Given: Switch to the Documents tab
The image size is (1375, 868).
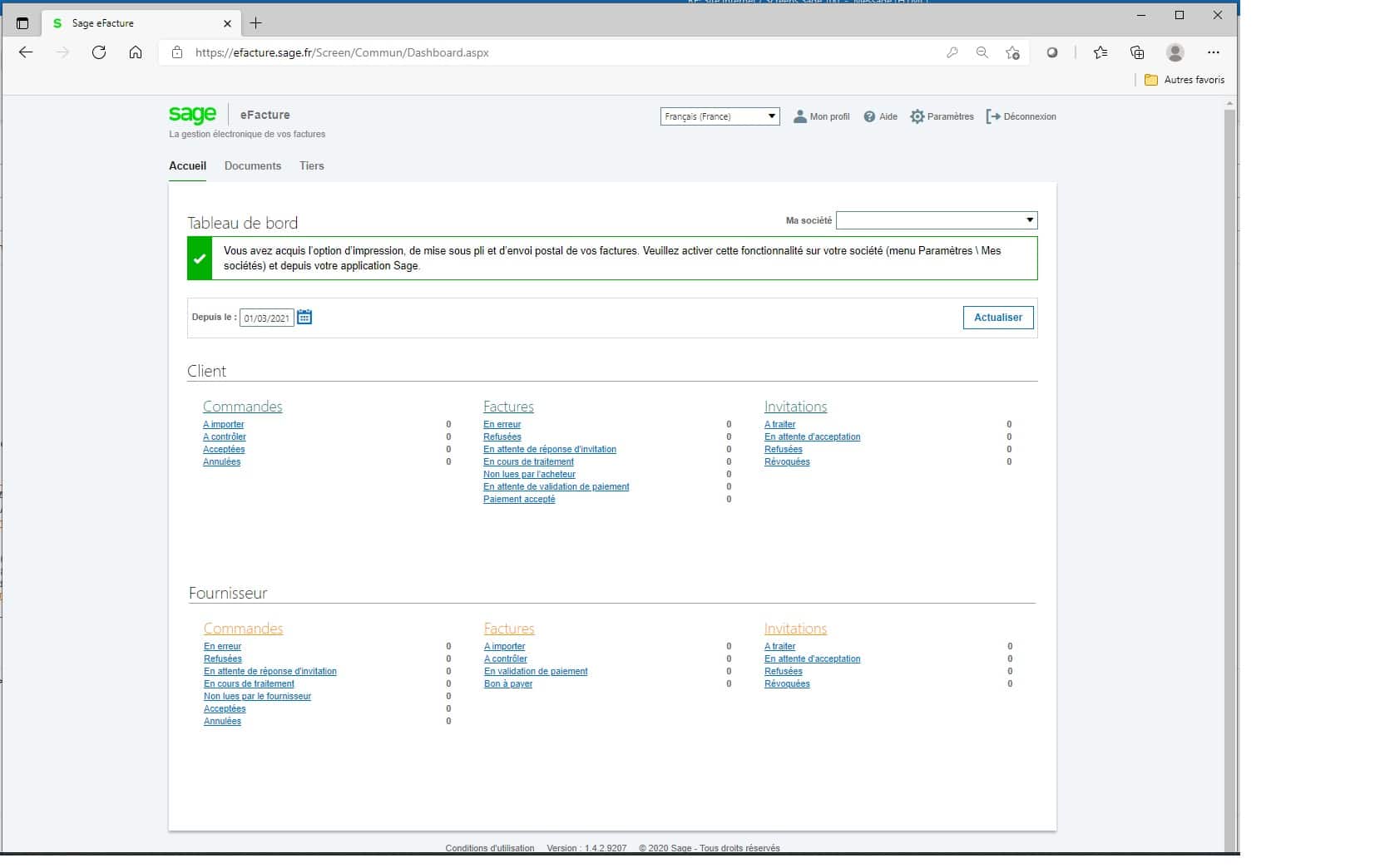Looking at the screenshot, I should point(253,166).
